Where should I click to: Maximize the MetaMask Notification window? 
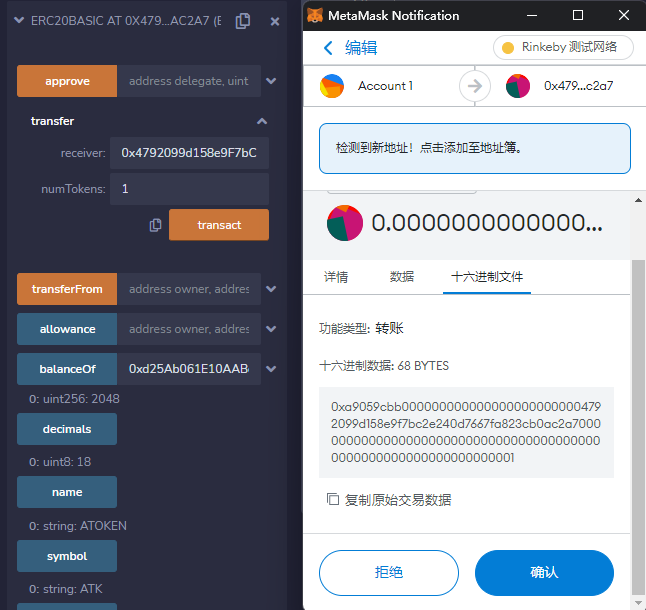[578, 16]
